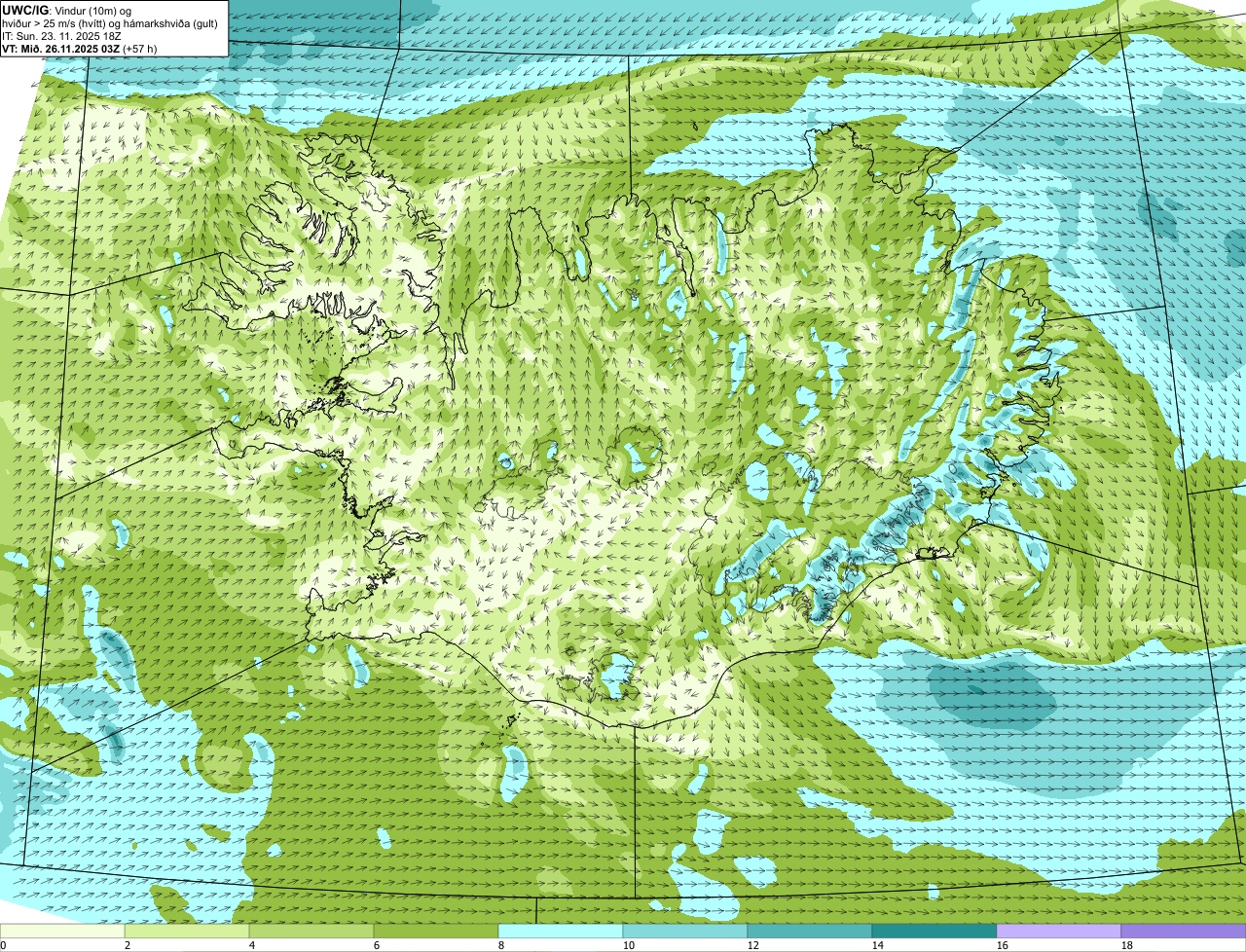Click the purple above-18 m/s legend swatch

pyautogui.click(x=1184, y=932)
